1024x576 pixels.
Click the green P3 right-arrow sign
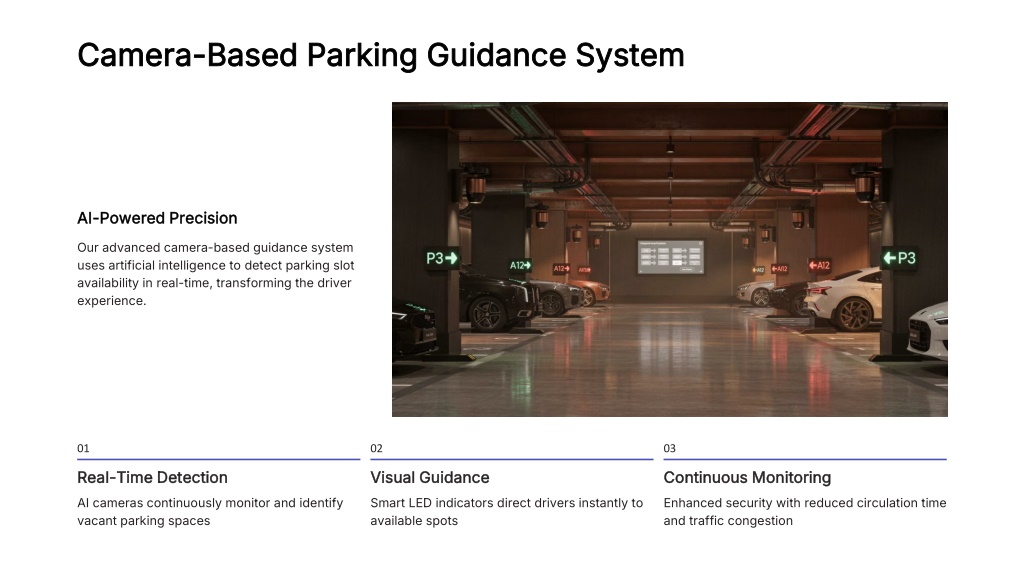click(x=441, y=258)
